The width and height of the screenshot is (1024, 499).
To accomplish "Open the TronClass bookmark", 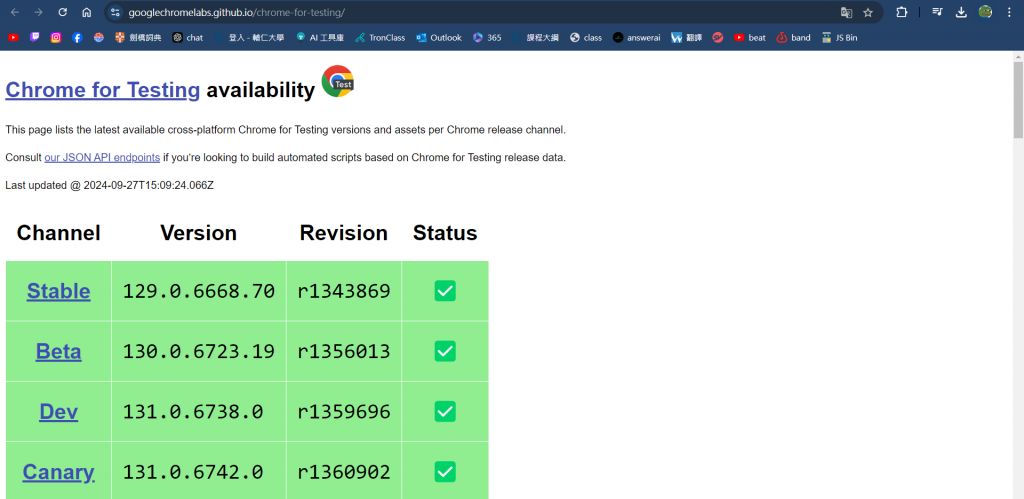I will click(380, 38).
